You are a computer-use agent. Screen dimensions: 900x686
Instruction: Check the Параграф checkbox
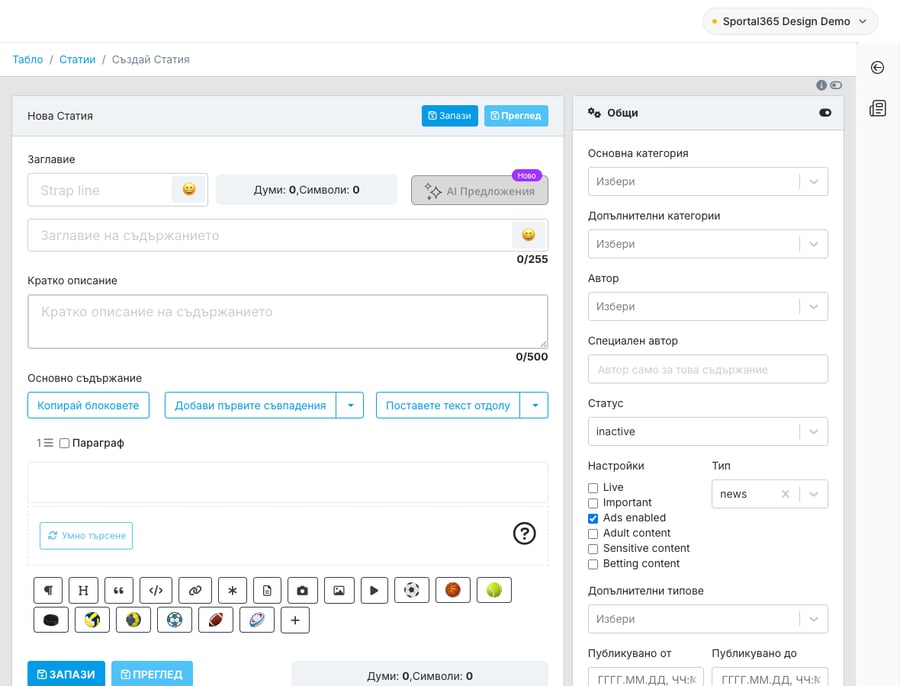coord(64,443)
